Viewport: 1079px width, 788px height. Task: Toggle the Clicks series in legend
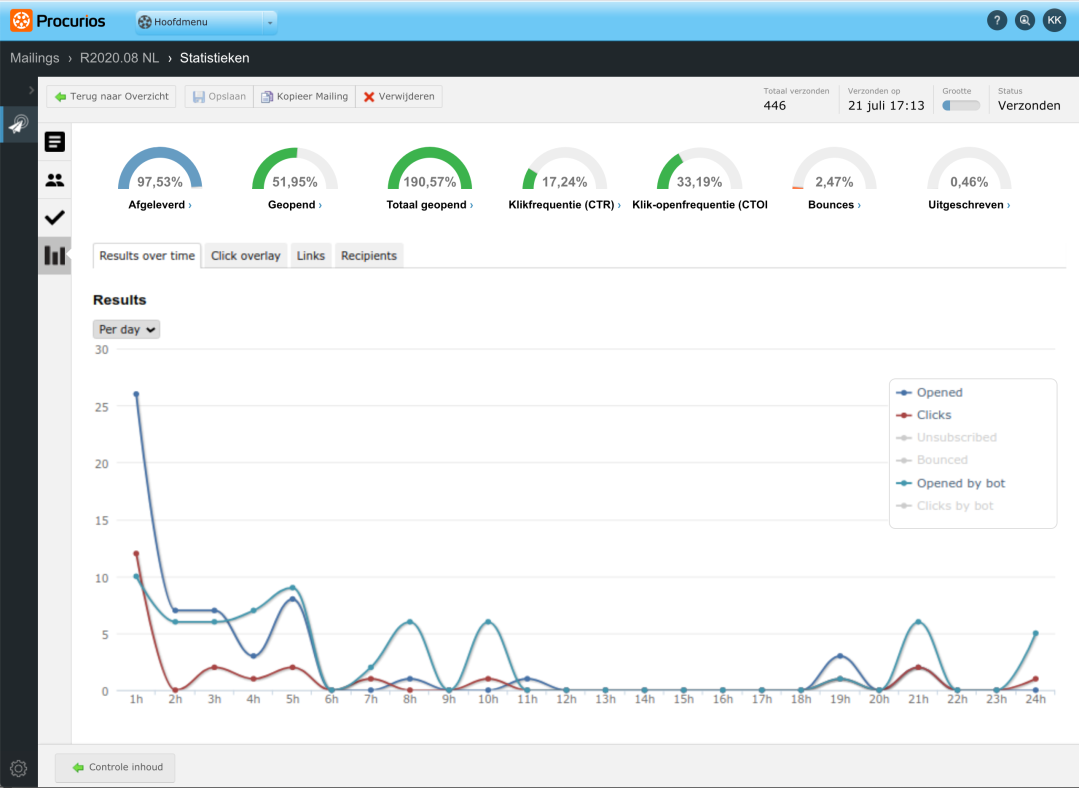923,415
